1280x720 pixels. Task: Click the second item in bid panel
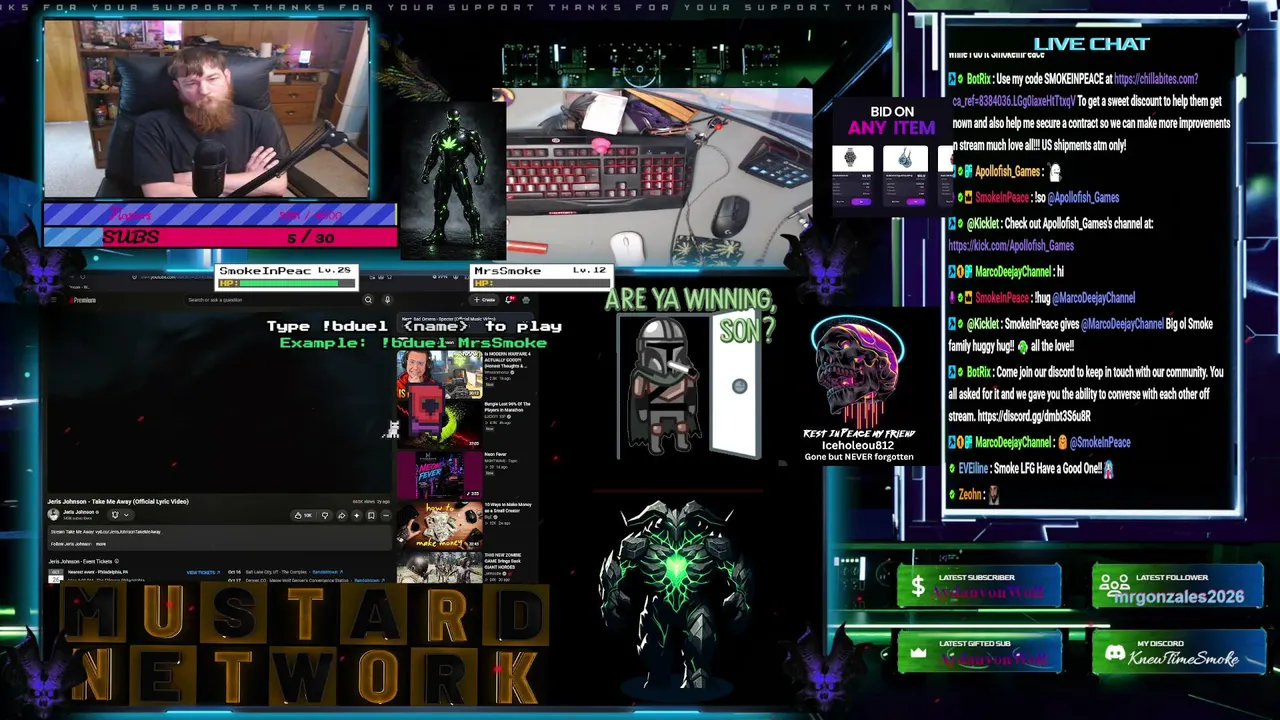point(905,159)
